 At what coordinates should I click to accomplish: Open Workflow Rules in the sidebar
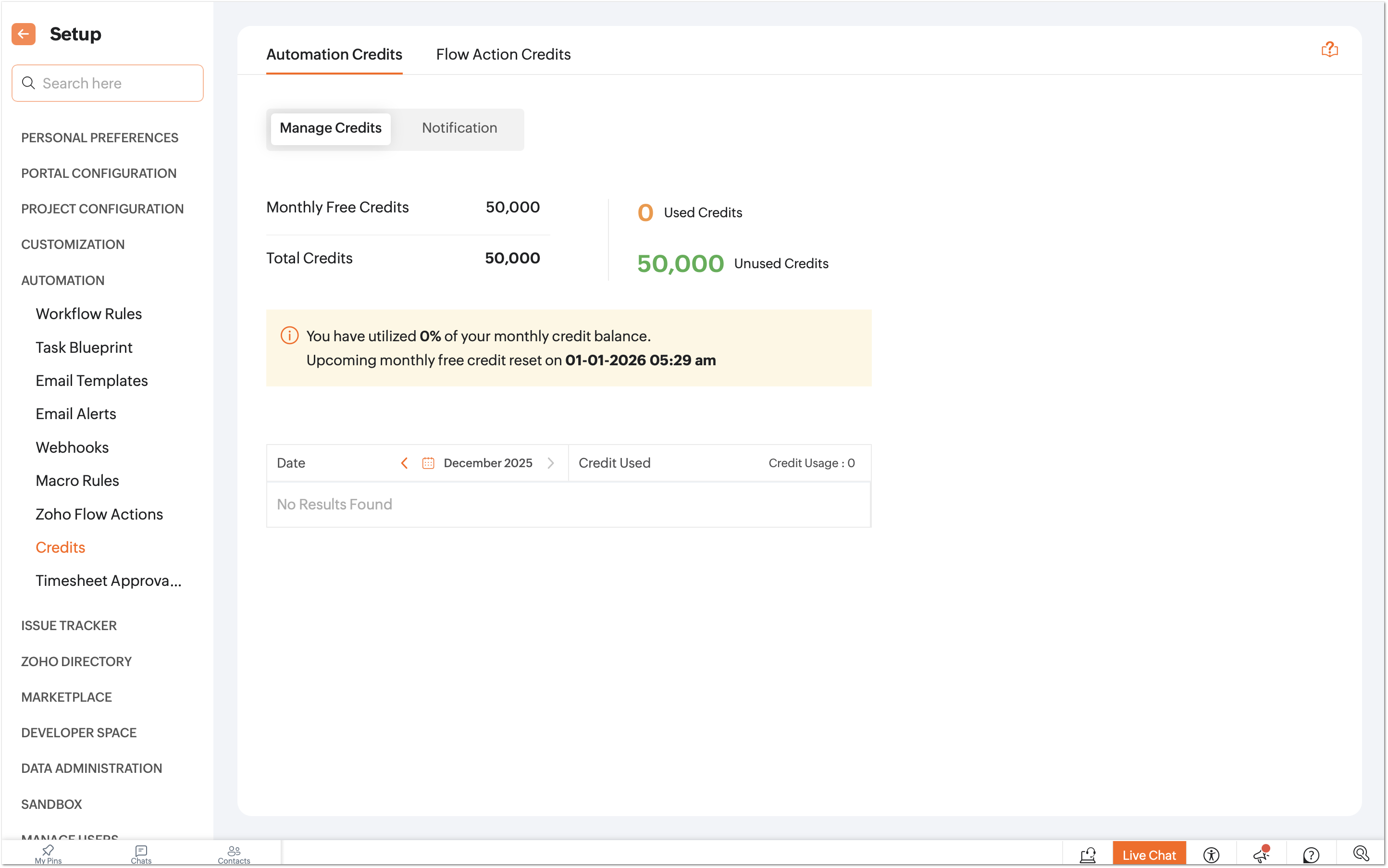tap(88, 314)
